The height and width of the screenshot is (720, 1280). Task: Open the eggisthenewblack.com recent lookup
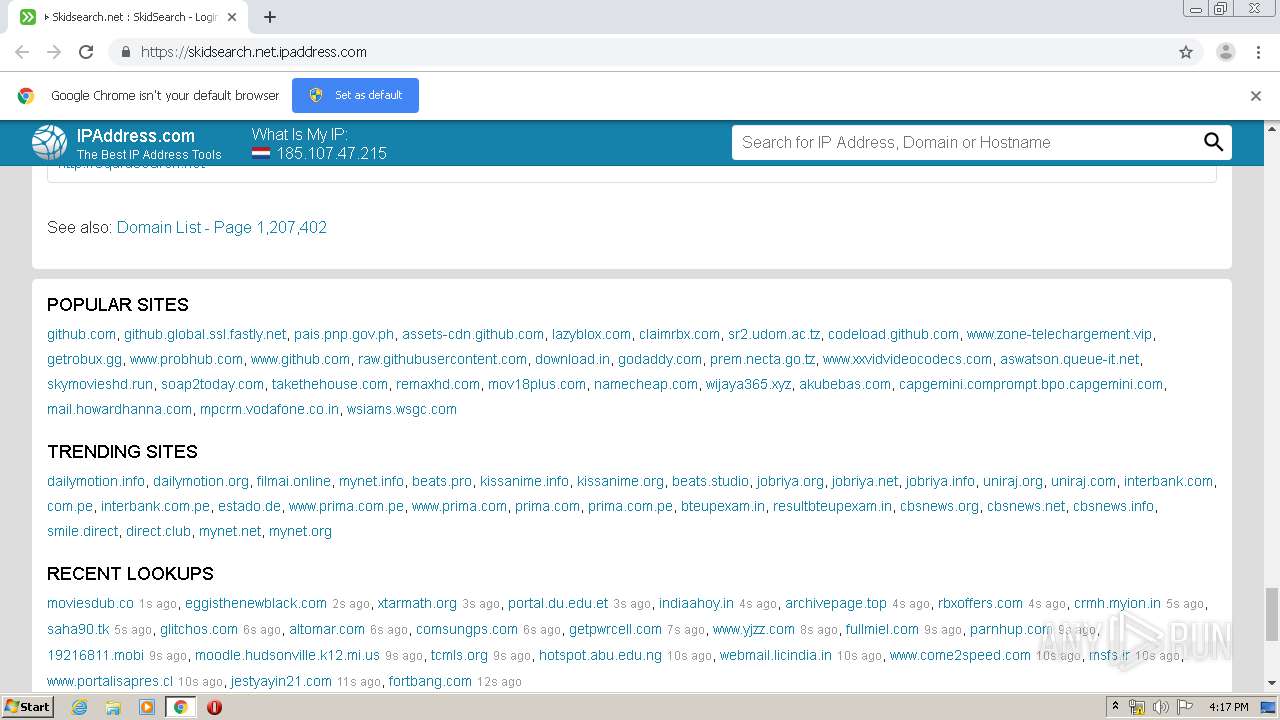pos(256,603)
